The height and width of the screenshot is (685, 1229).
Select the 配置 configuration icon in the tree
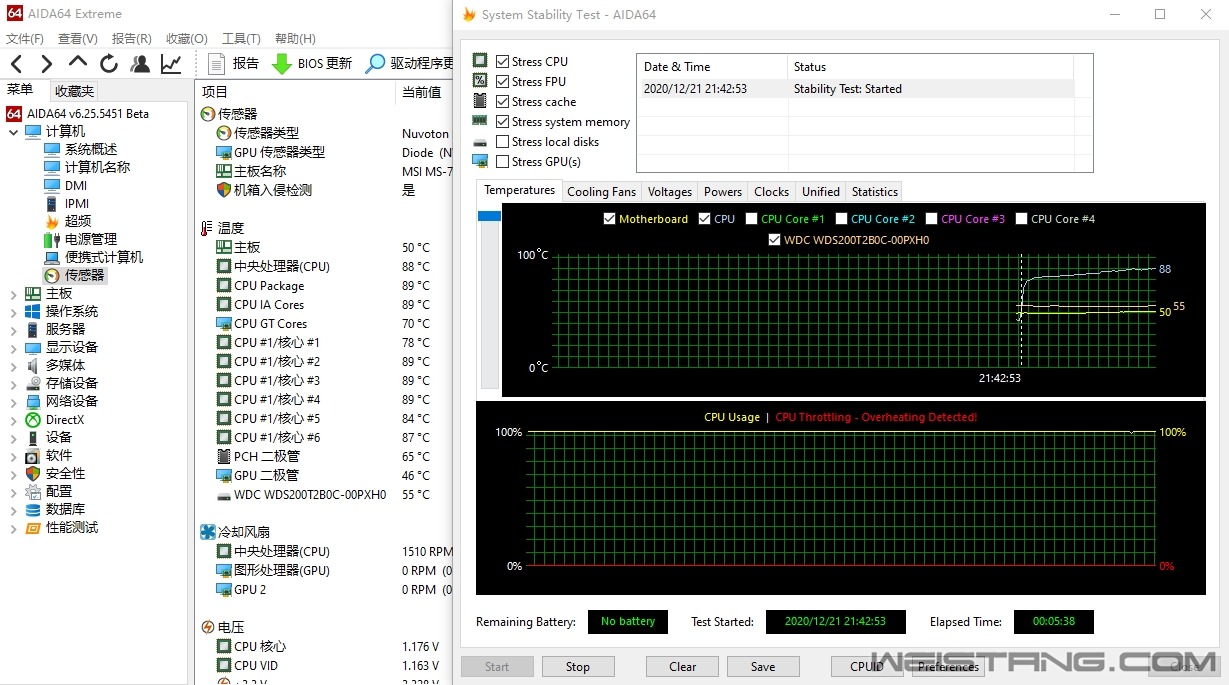[x=33, y=491]
